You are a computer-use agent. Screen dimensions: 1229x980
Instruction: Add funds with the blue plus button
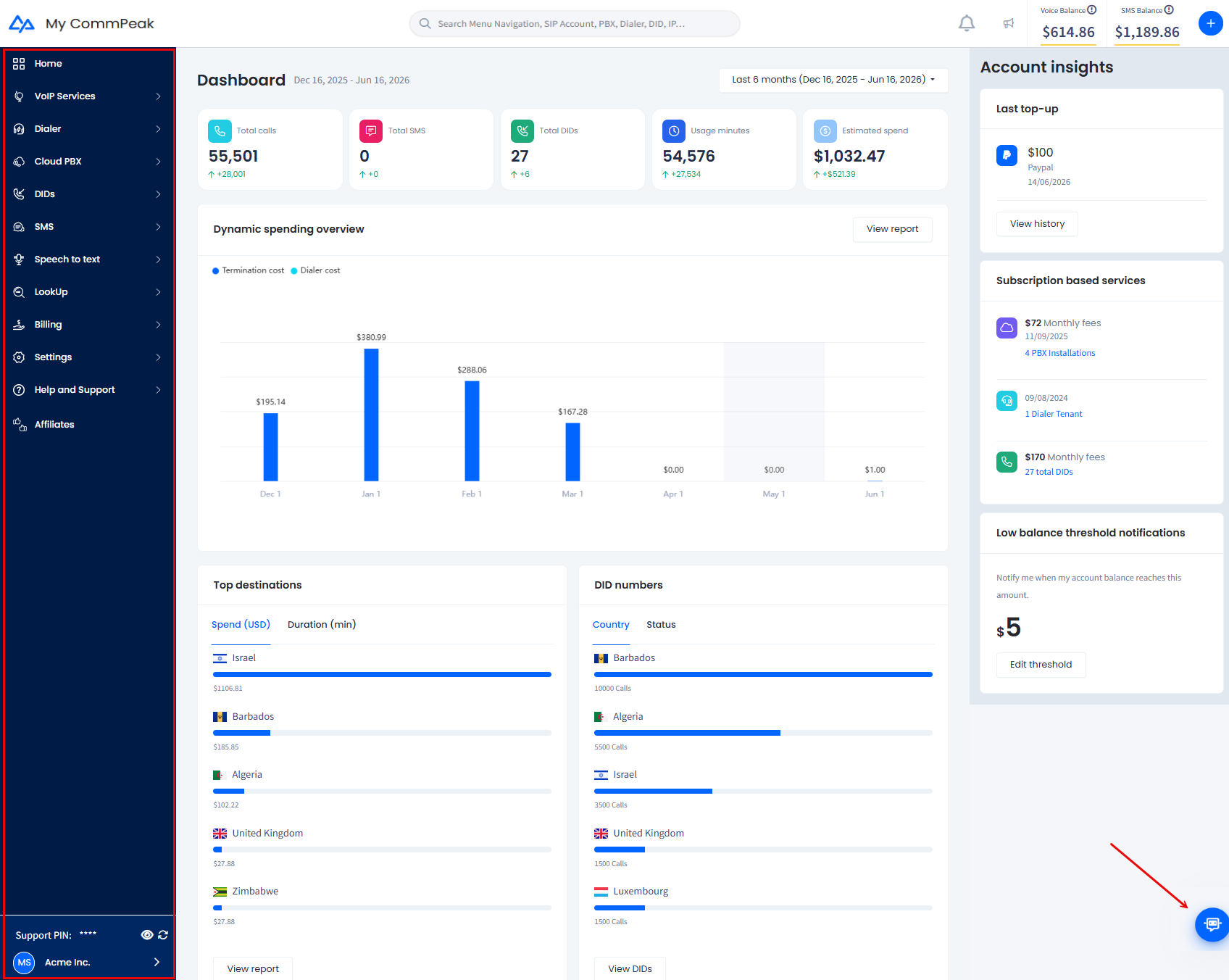[1210, 23]
